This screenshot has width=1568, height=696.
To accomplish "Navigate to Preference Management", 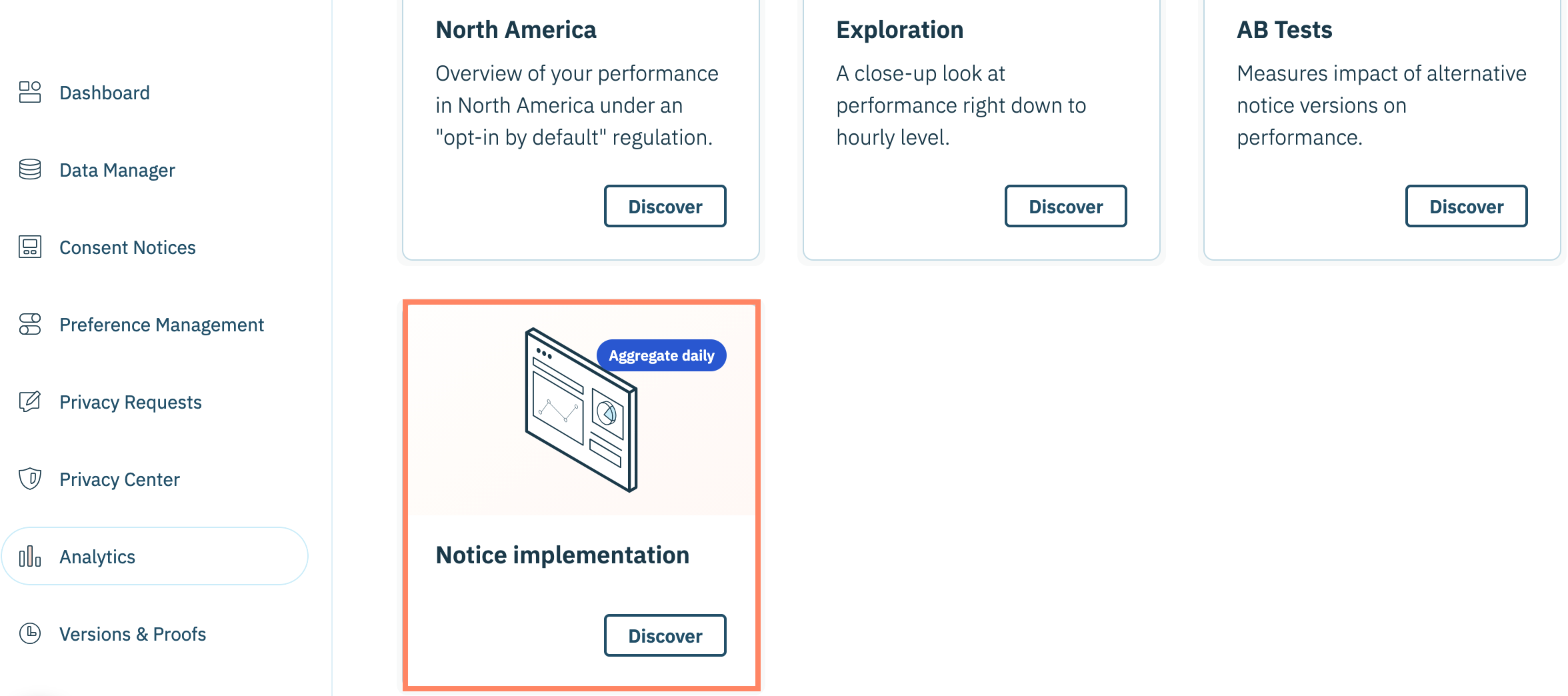I will tap(161, 325).
